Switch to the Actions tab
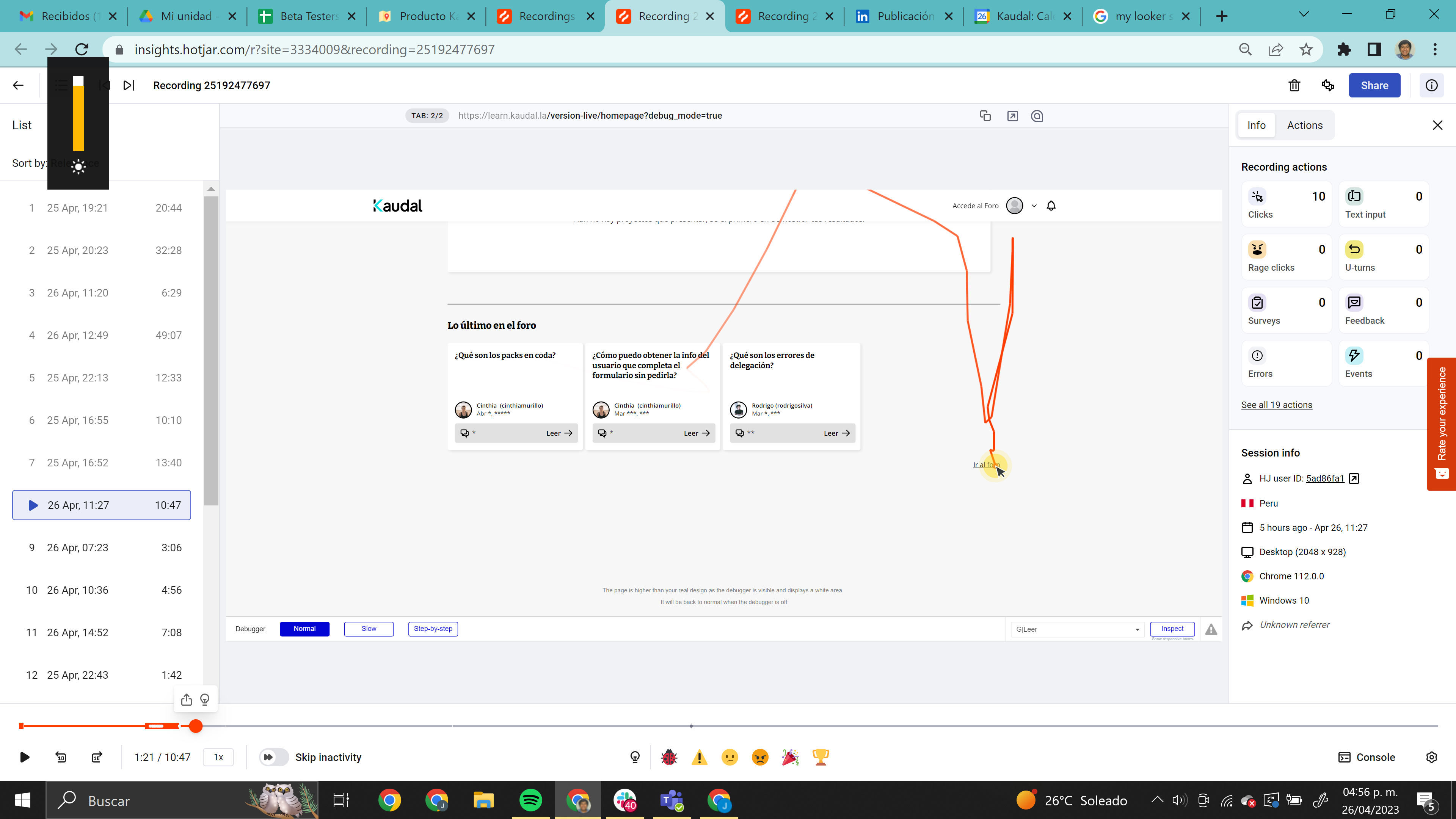The image size is (1456, 819). [x=1304, y=125]
